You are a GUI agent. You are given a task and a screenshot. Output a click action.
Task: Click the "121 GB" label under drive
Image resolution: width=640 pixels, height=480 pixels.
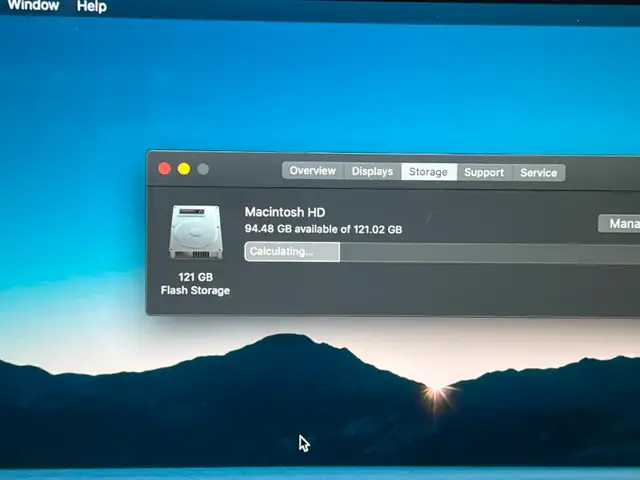pyautogui.click(x=196, y=277)
